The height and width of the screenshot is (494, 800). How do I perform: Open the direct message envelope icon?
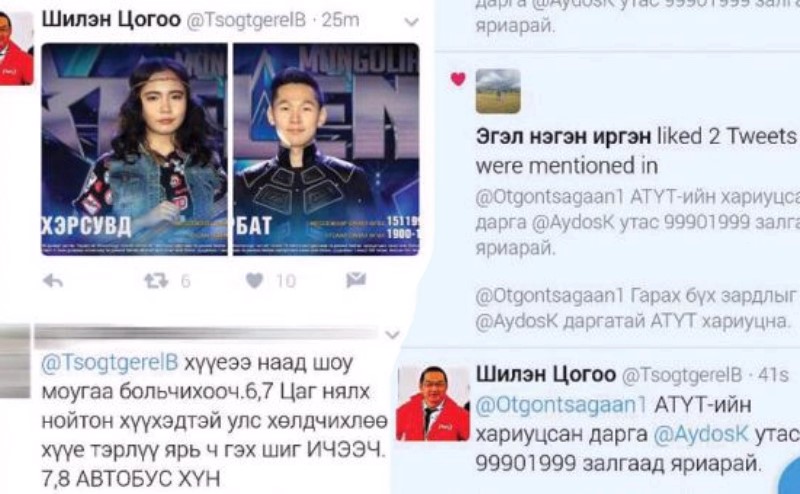tap(356, 280)
